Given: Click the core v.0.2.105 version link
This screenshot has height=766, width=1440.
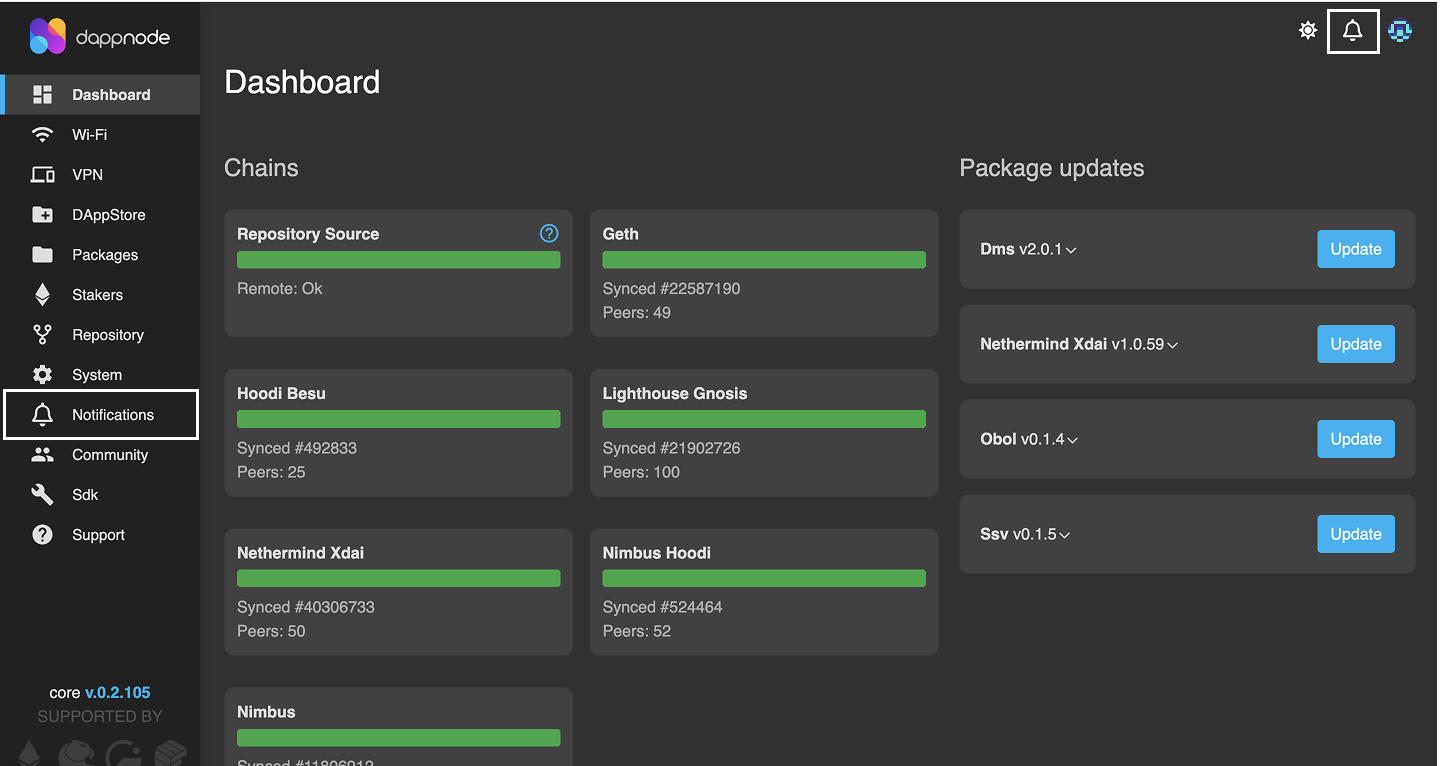Looking at the screenshot, I should 117,692.
